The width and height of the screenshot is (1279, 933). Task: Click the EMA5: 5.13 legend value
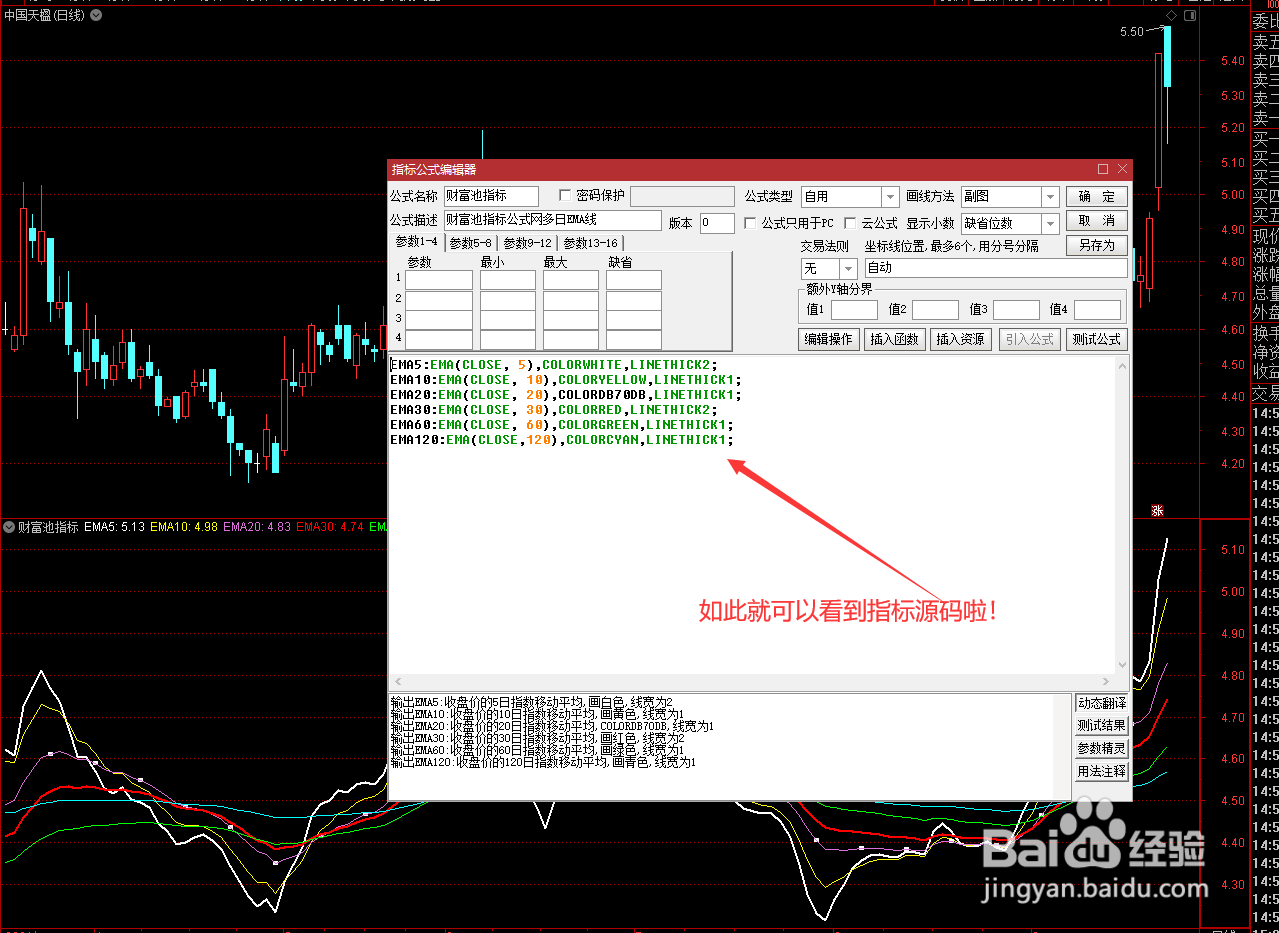(115, 526)
